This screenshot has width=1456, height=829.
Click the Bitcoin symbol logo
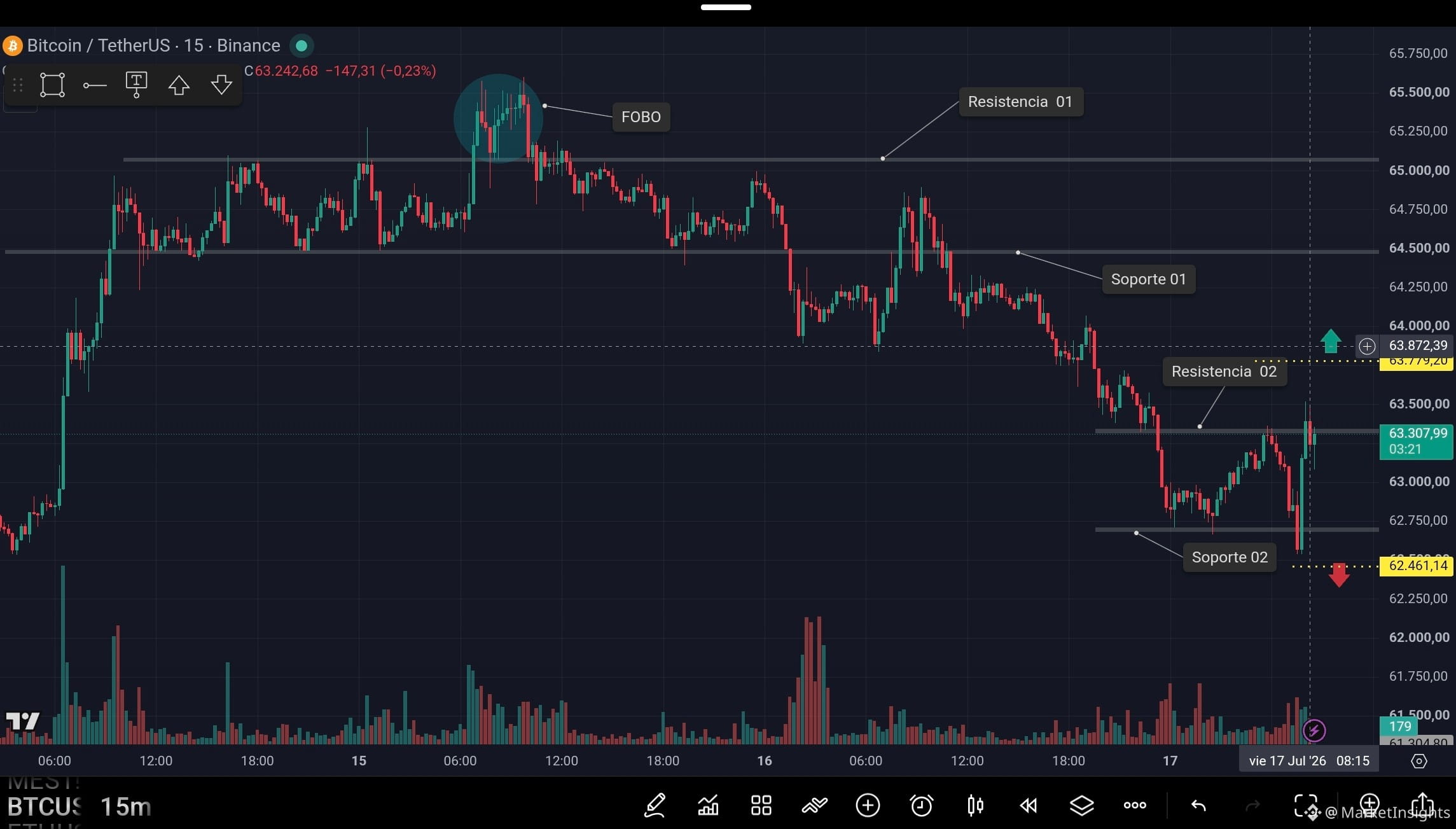12,46
